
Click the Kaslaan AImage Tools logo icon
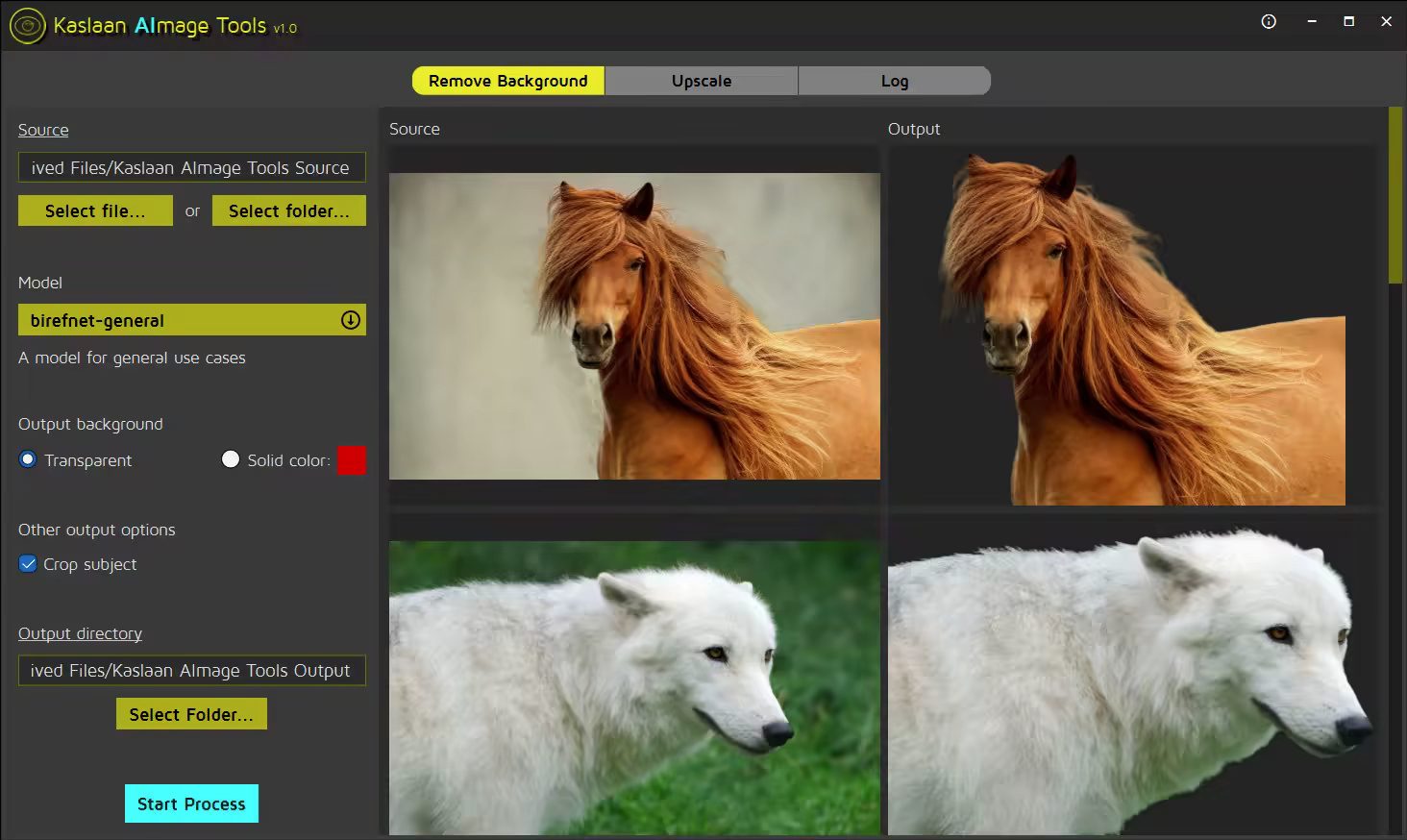coord(27,26)
